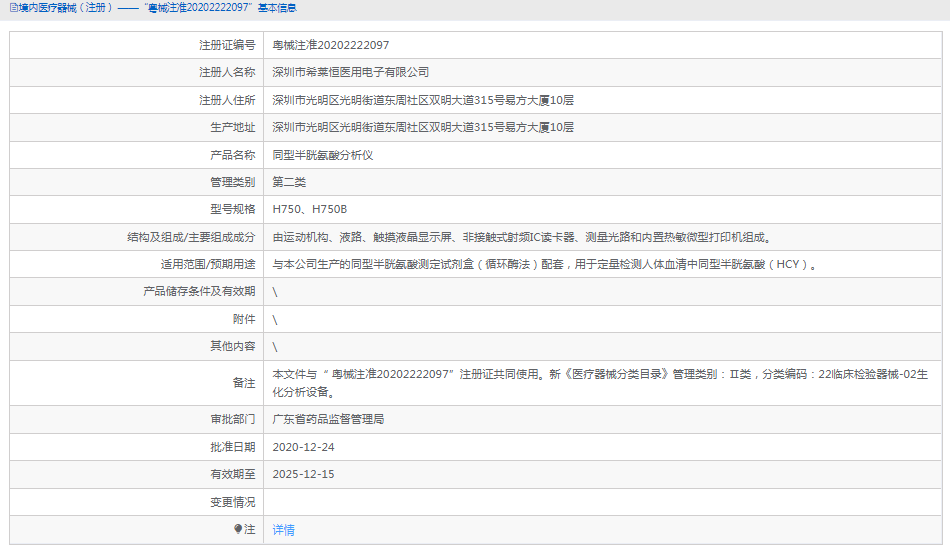This screenshot has height=552, width=950.
Task: Select model spec value H750、H750B
Action: pos(310,210)
